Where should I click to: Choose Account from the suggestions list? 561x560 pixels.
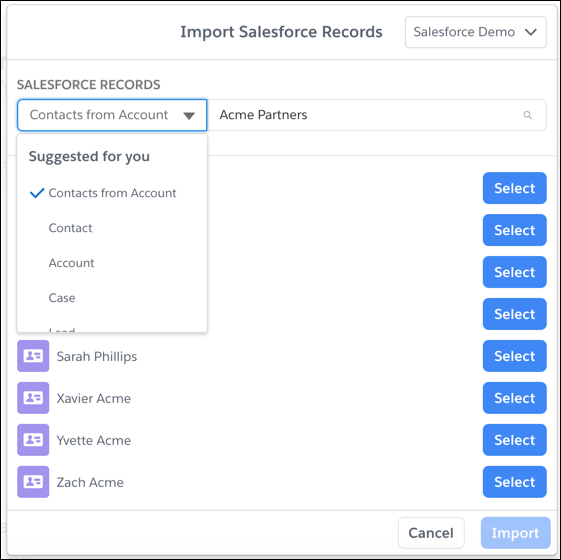112,263
